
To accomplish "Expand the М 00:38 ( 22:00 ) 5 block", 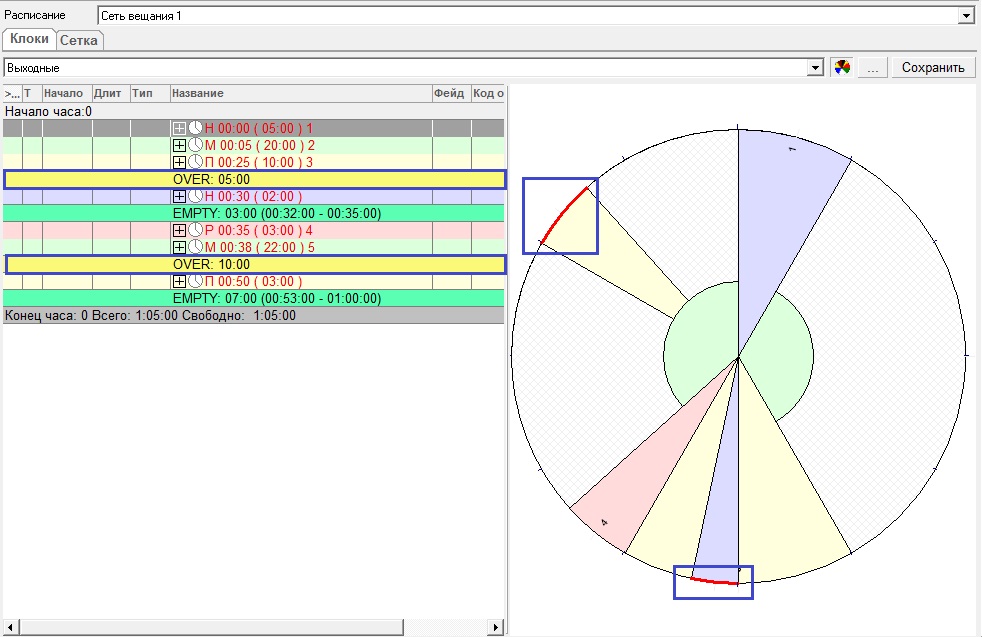I will [179, 247].
